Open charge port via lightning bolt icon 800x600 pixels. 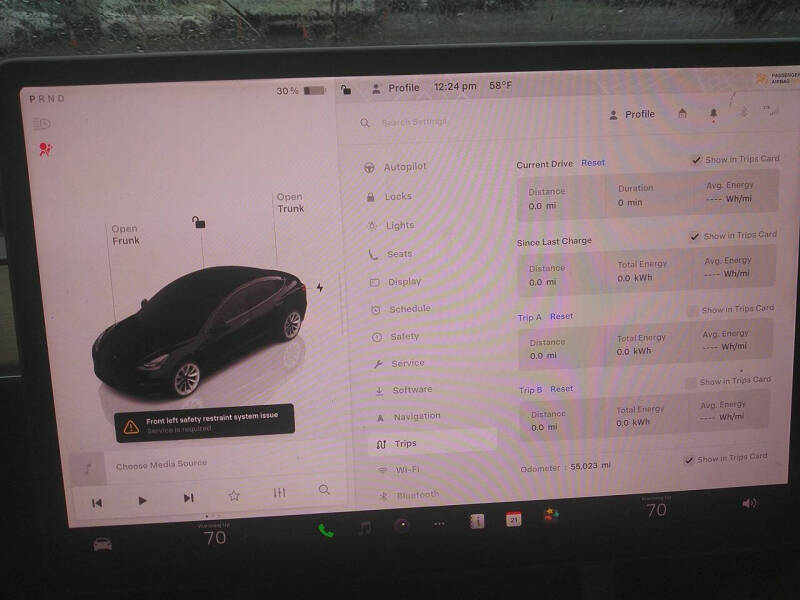pos(320,287)
